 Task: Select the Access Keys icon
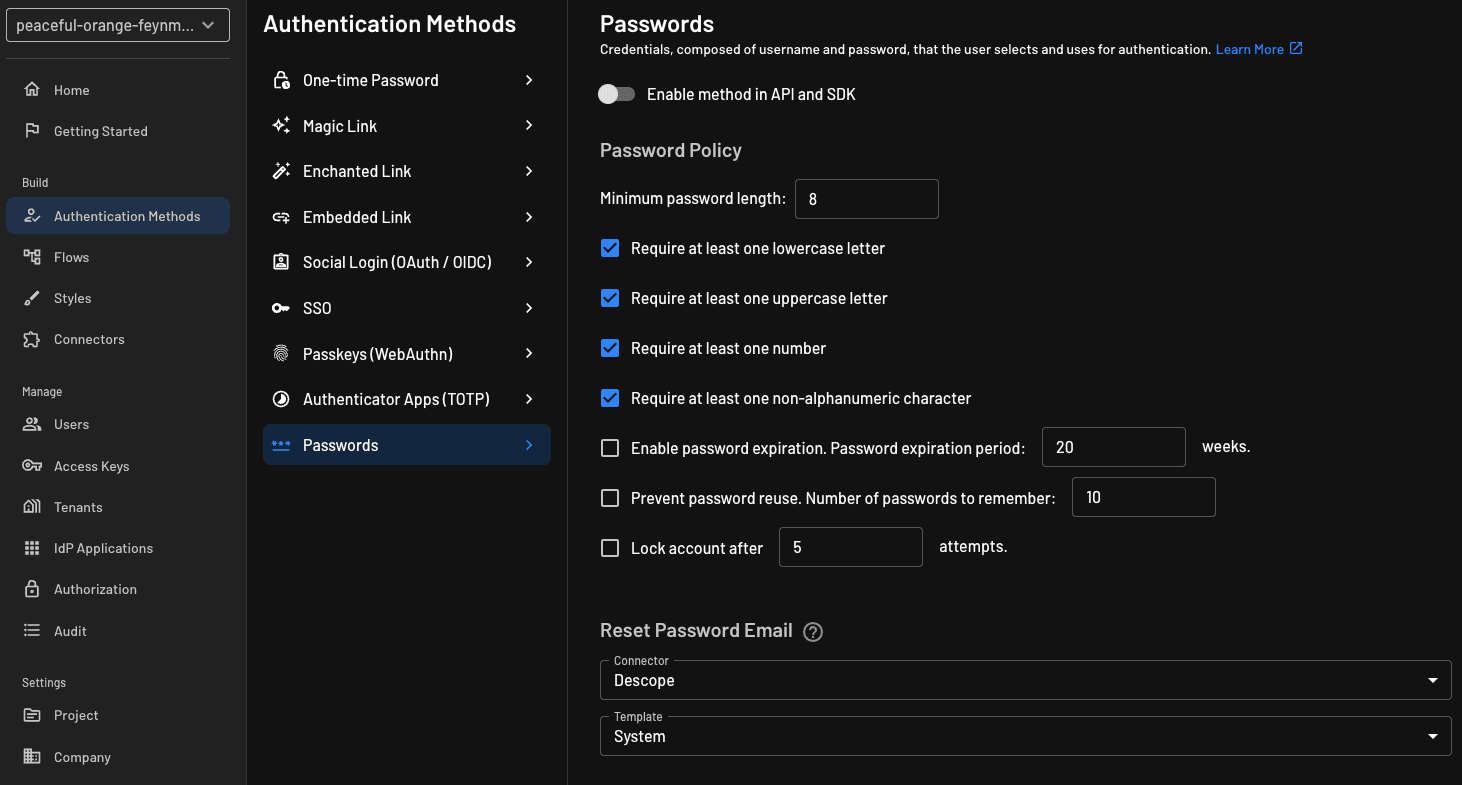[34, 465]
